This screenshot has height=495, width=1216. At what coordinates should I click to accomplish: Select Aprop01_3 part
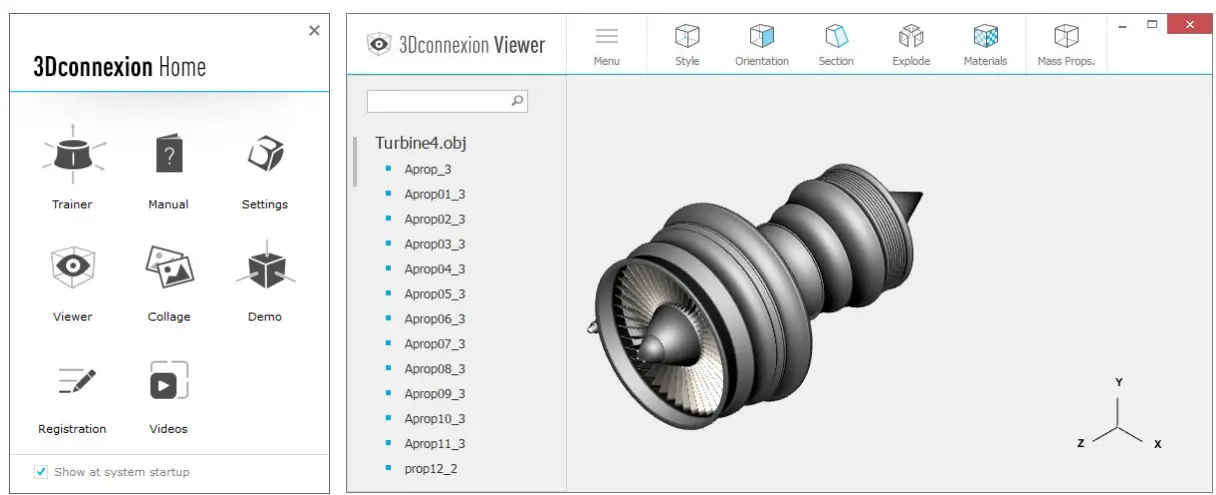[x=435, y=194]
